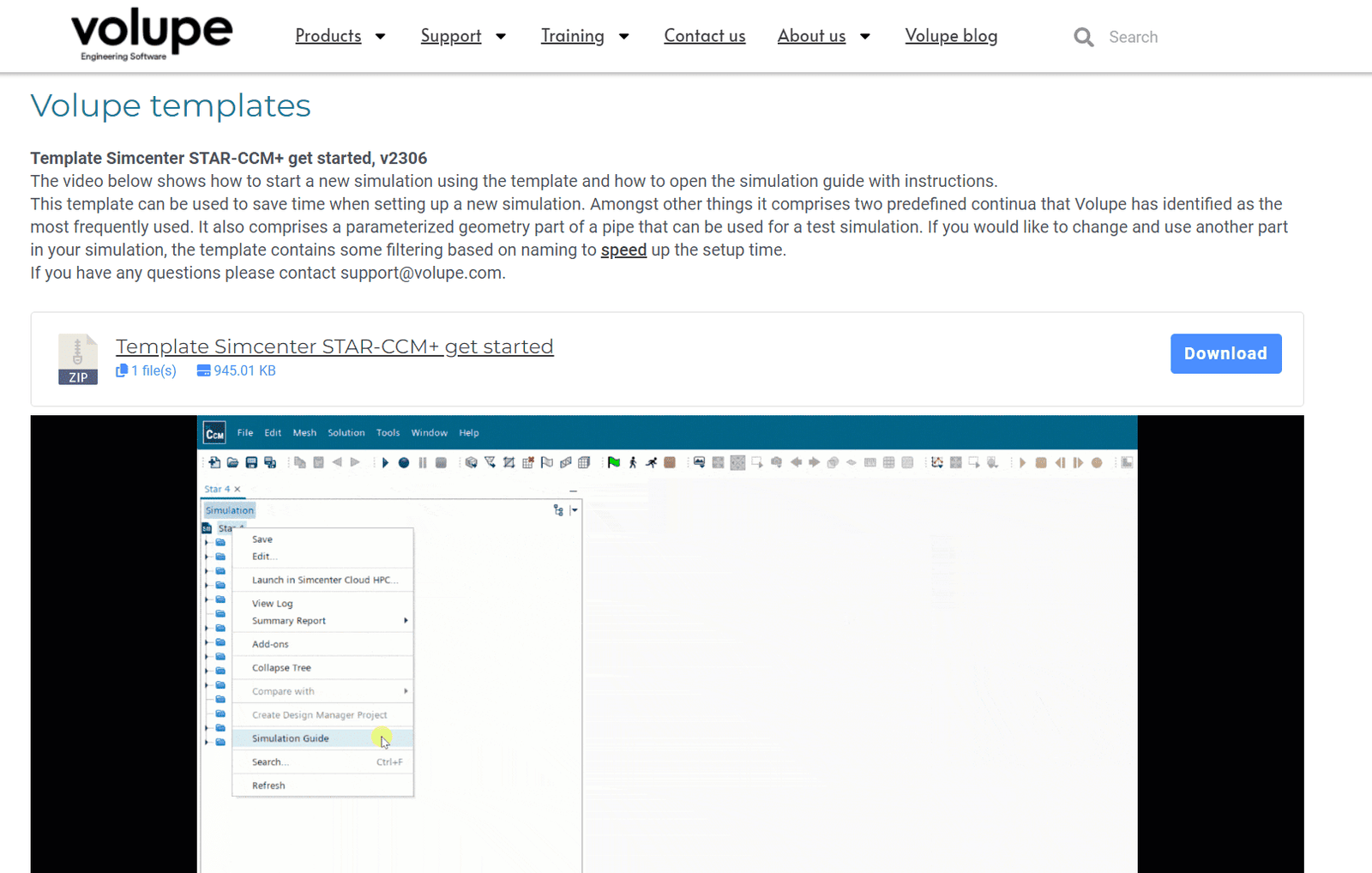Click the blue Run play icon in the video toolbar
Screen dimensions: 1372x873
385,462
